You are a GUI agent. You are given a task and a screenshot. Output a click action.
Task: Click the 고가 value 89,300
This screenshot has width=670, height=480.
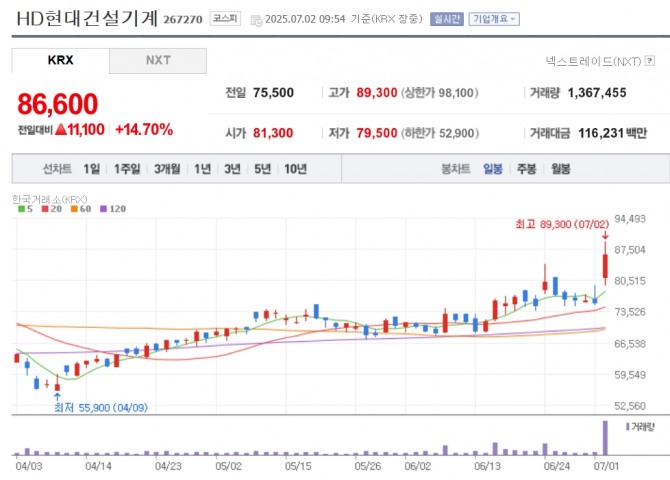tap(377, 93)
